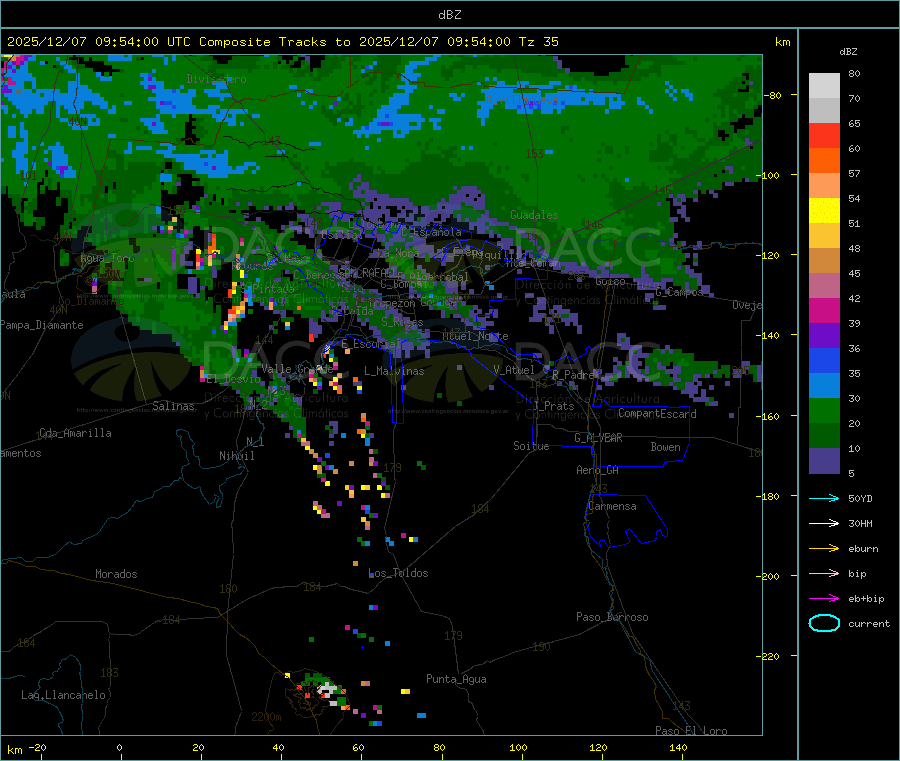This screenshot has width=900, height=761.
Task: Click the 'J_Prats' map label
Action: click(x=553, y=405)
